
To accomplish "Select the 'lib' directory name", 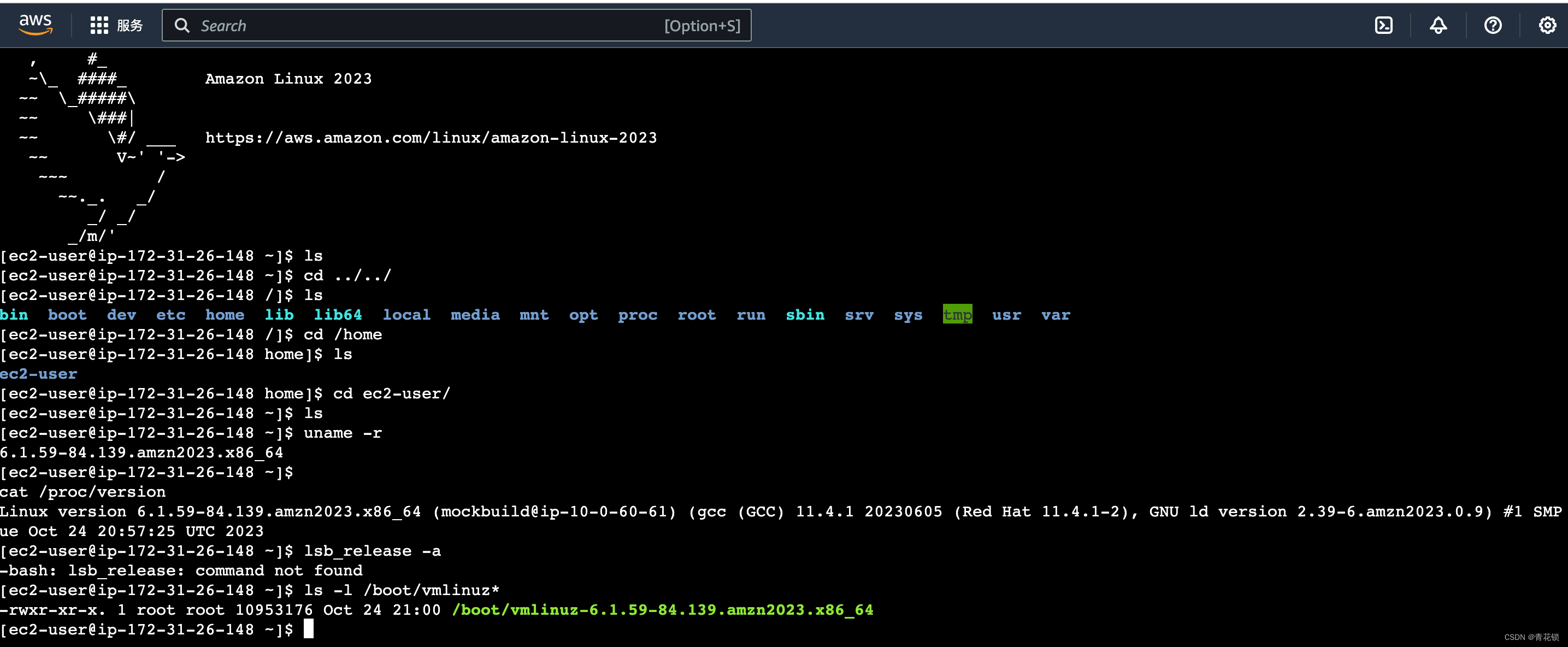I will [x=279, y=315].
